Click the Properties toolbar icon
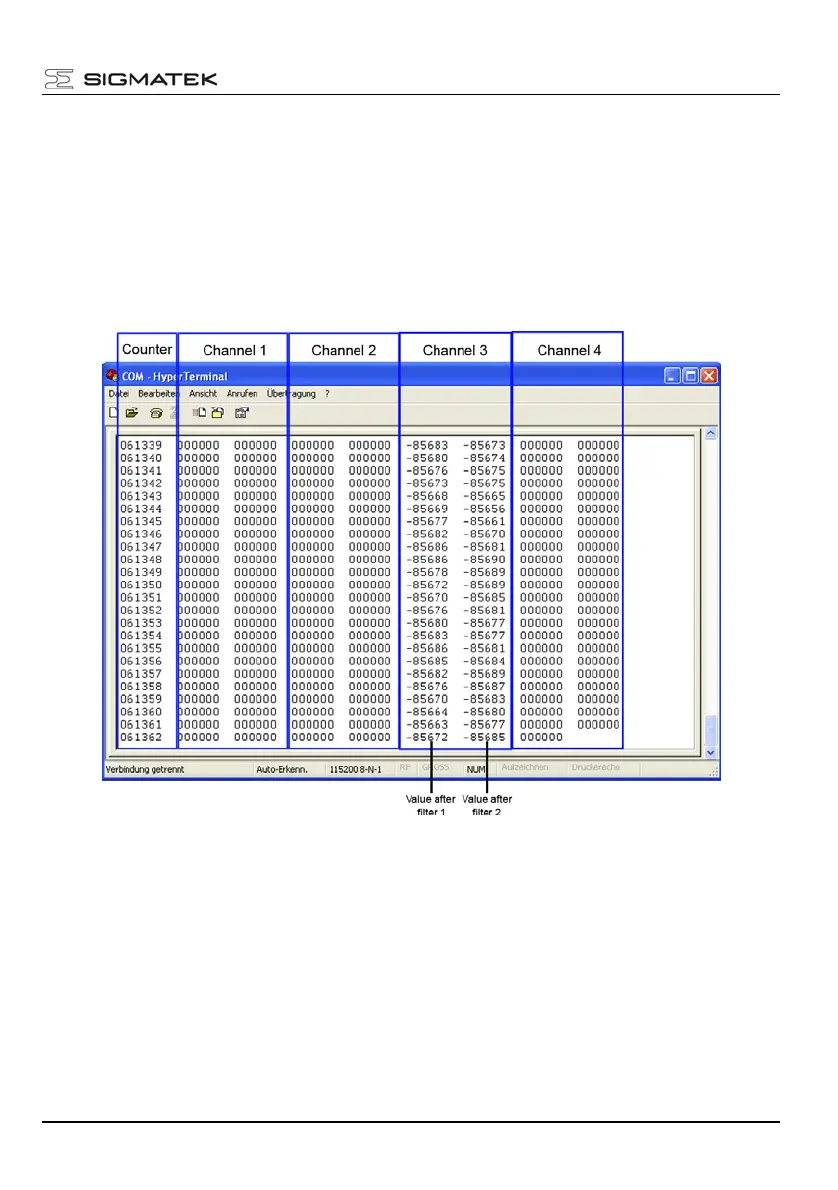The width and height of the screenshot is (838, 1190). [x=242, y=413]
